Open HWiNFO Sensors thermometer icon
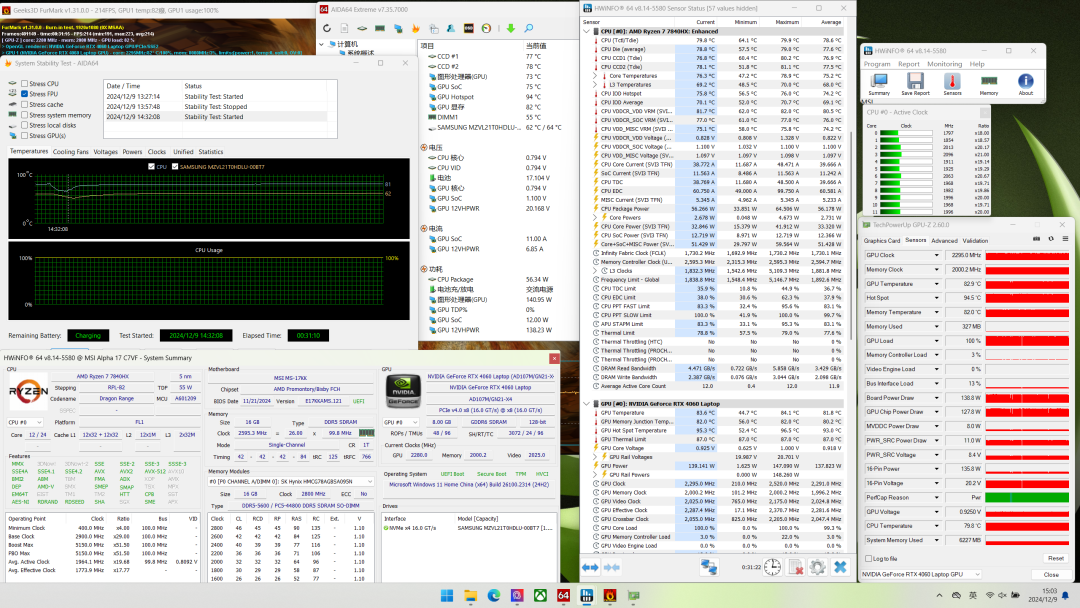The width and height of the screenshot is (1080, 608). 952,84
